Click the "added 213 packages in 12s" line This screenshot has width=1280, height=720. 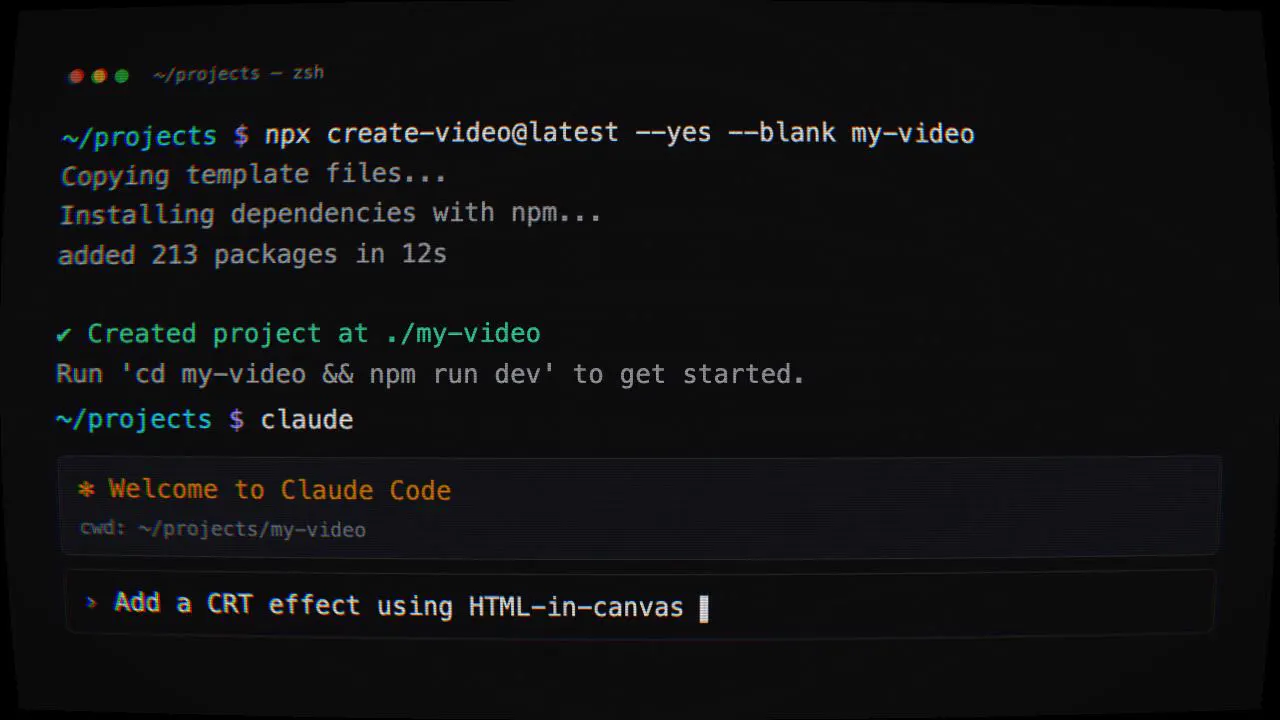point(252,254)
